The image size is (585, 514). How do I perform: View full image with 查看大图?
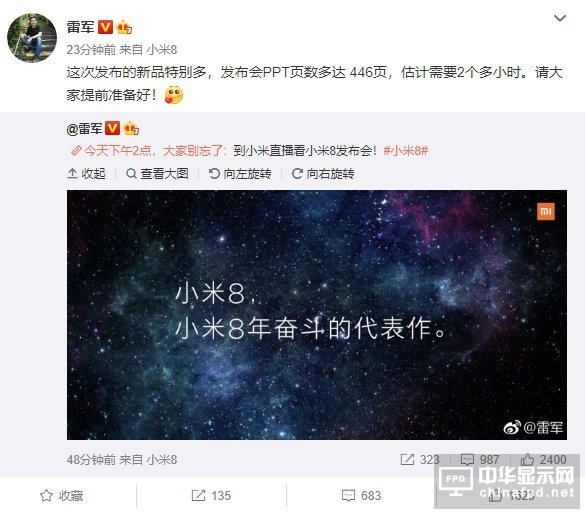[x=157, y=173]
